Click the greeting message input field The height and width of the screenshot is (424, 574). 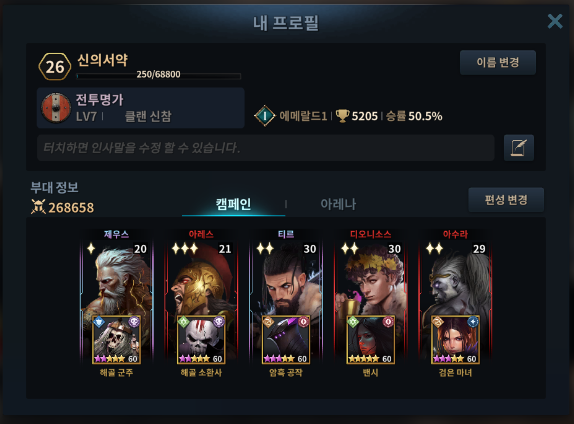tap(266, 148)
